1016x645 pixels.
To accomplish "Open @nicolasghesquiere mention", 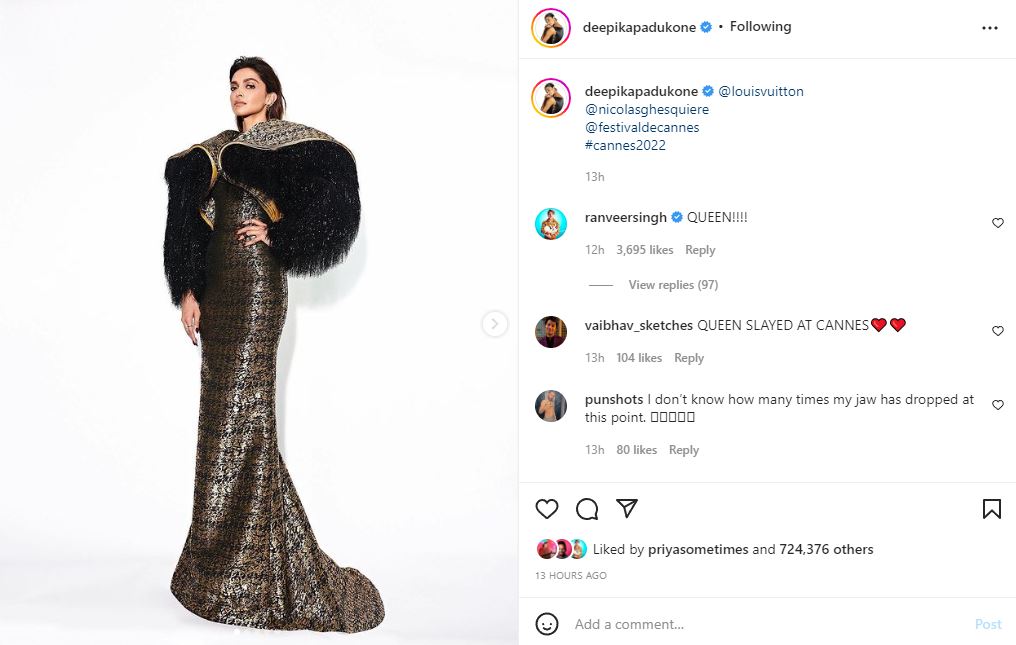I will tap(647, 110).
